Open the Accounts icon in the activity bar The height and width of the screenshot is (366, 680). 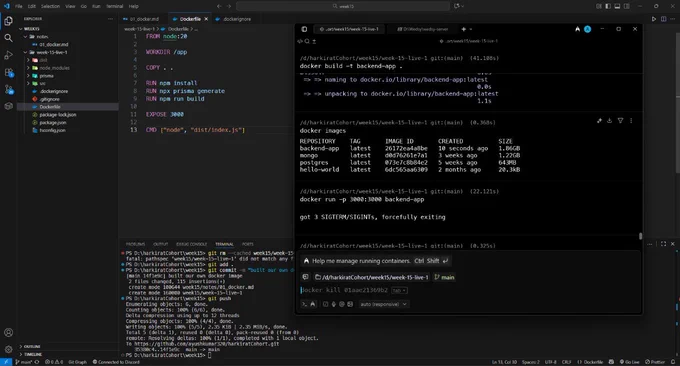pyautogui.click(x=8, y=333)
